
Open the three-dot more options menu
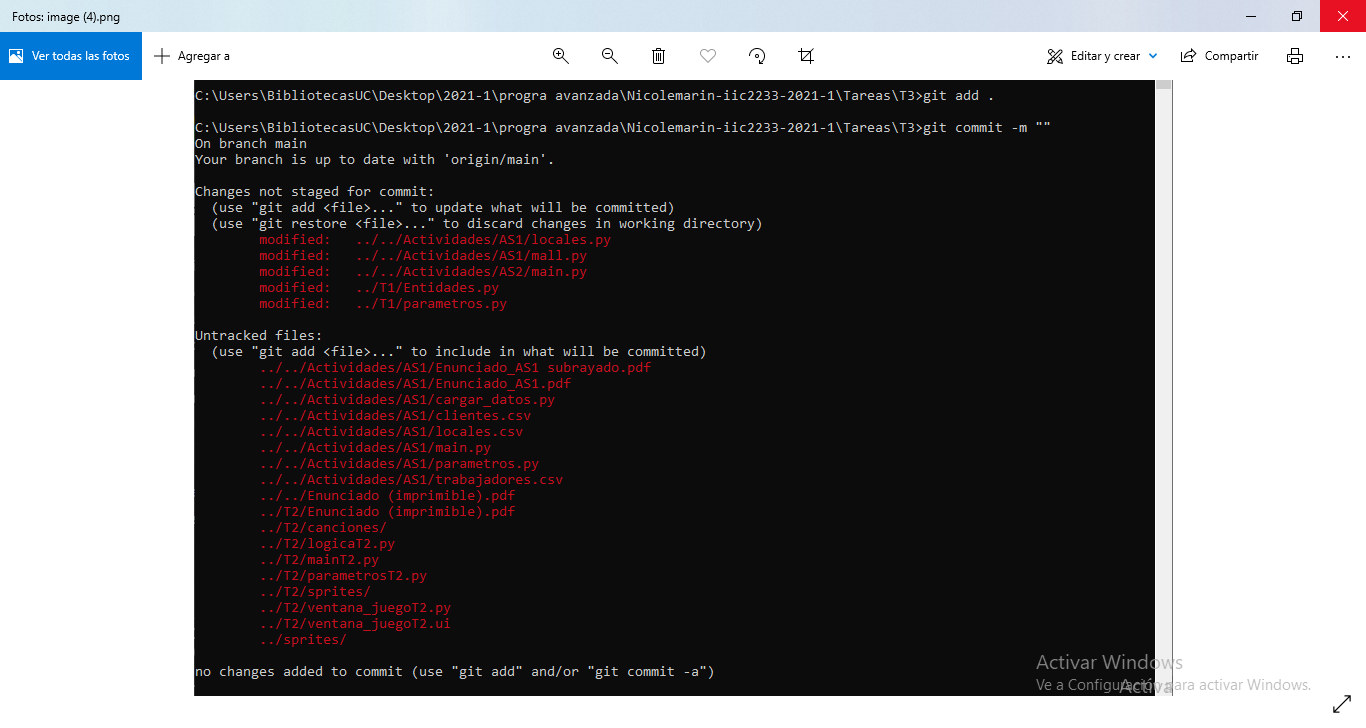click(1342, 56)
